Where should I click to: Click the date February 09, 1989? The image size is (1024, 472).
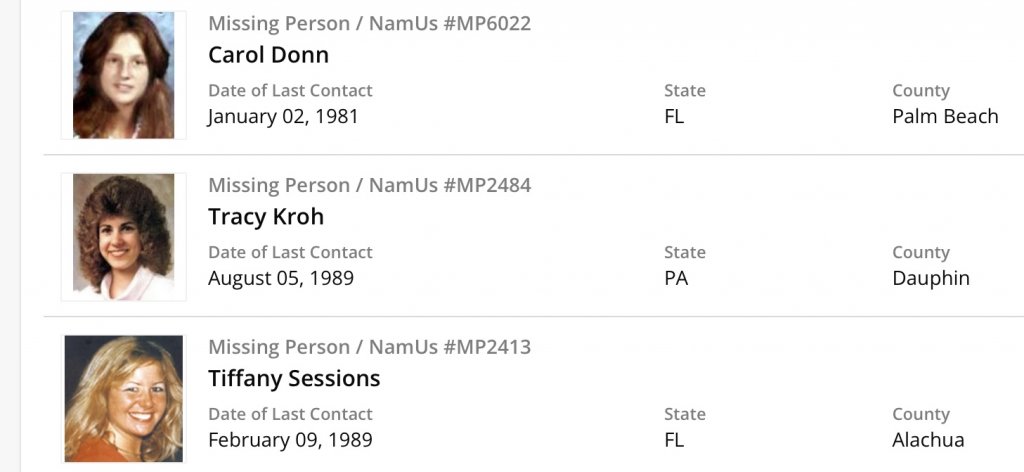(290, 440)
